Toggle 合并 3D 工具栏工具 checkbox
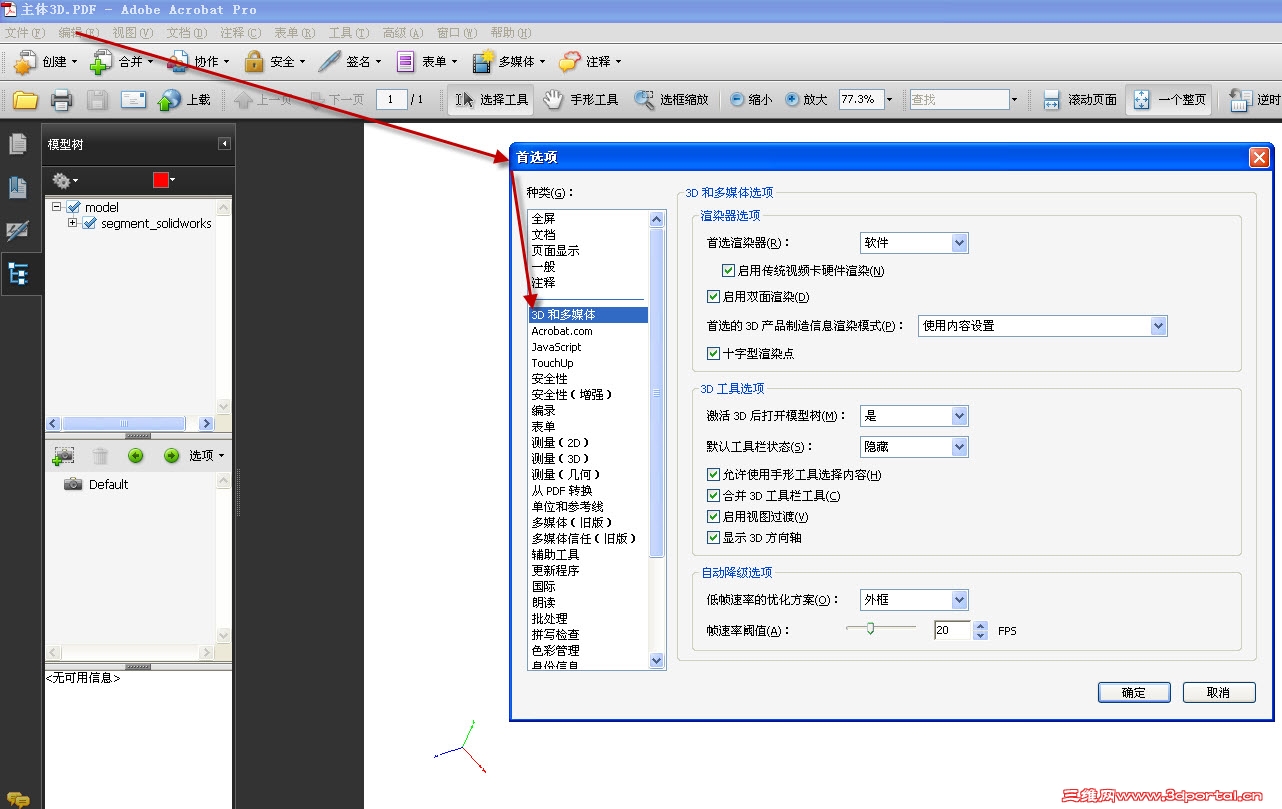This screenshot has width=1282, height=809. [x=713, y=496]
